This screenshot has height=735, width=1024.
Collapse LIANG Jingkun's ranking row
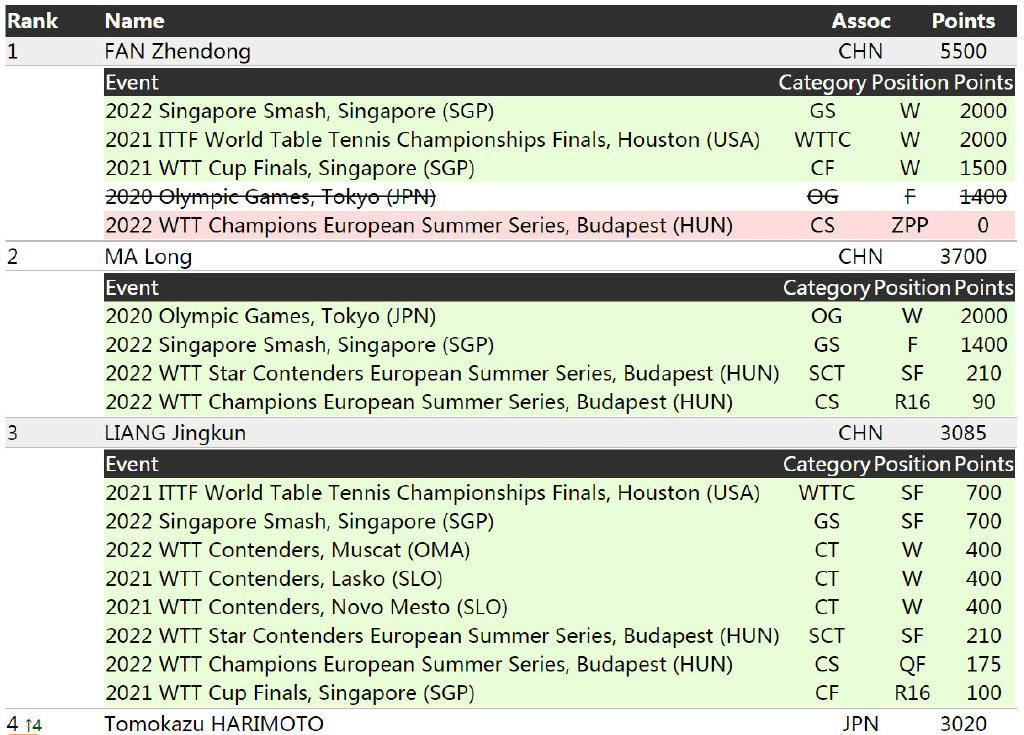511,433
